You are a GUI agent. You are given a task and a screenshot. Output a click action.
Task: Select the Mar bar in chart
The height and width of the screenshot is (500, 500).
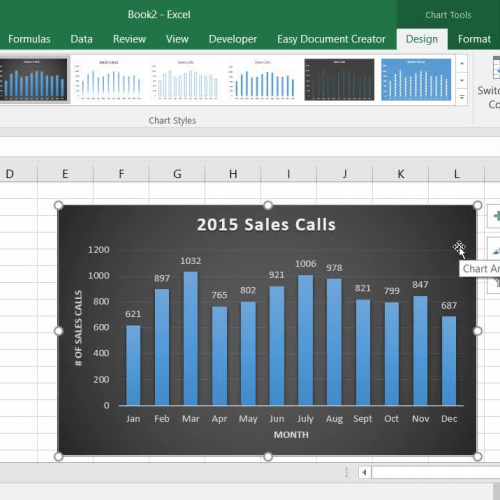click(x=191, y=338)
